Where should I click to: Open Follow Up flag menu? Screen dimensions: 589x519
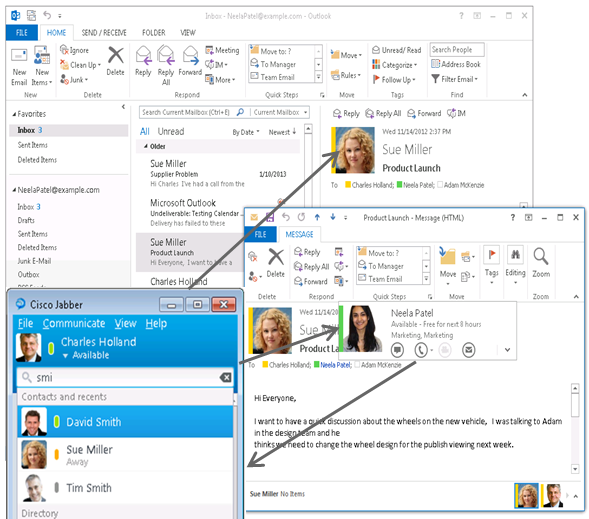(394, 80)
